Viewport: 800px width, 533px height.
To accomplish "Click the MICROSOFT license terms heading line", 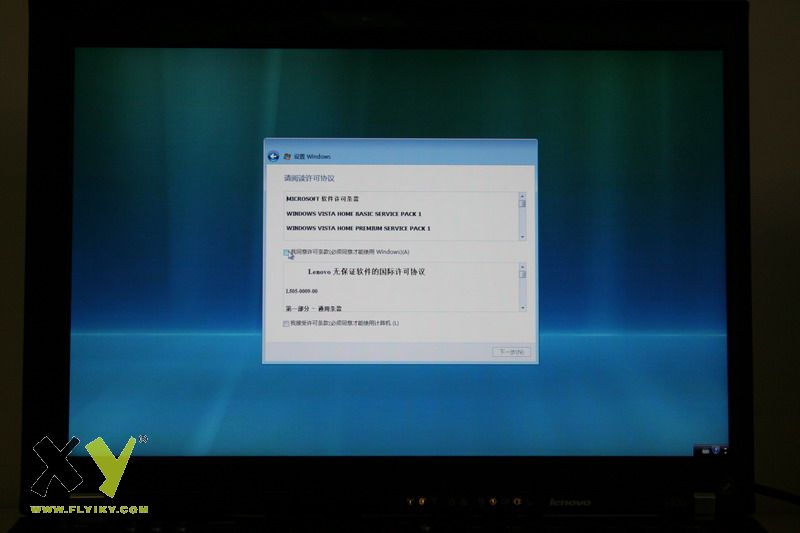I will 322,199.
